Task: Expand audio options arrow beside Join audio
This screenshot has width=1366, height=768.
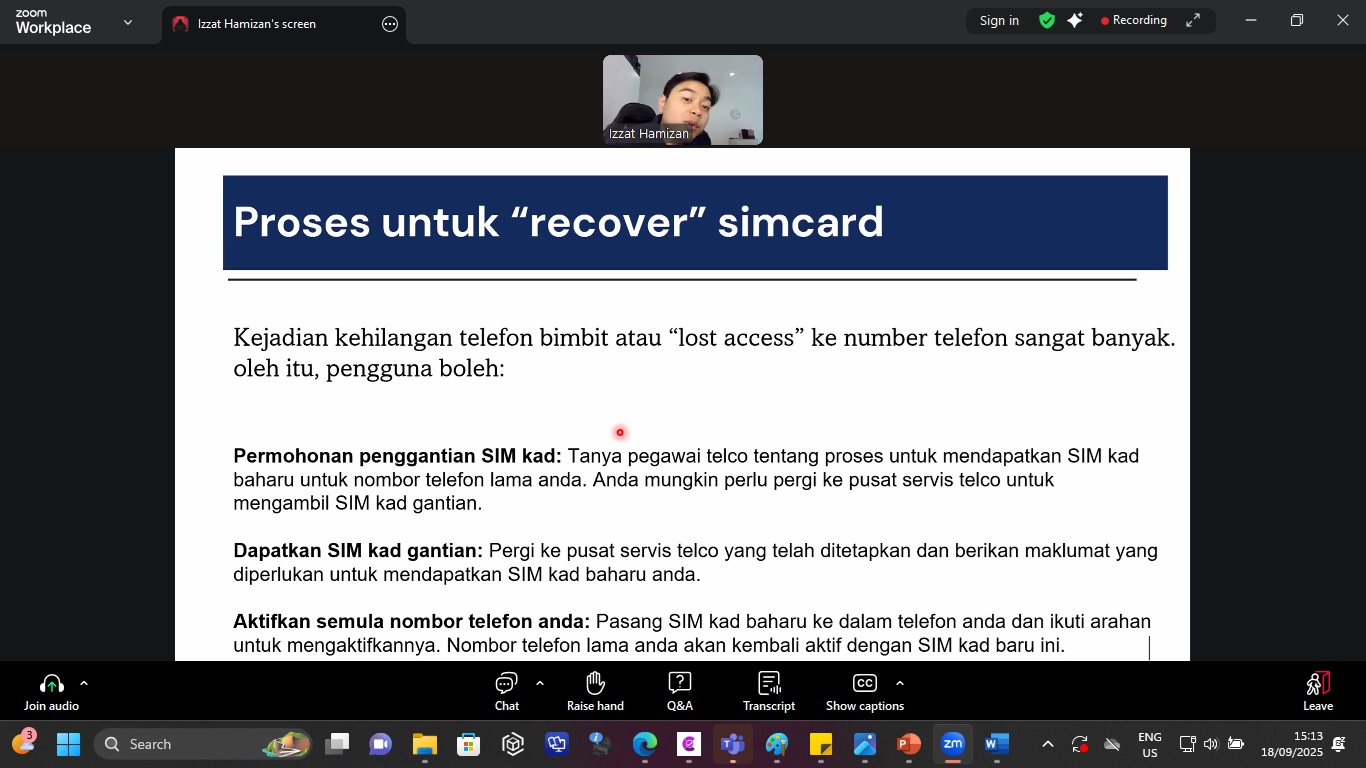Action: pyautogui.click(x=84, y=683)
